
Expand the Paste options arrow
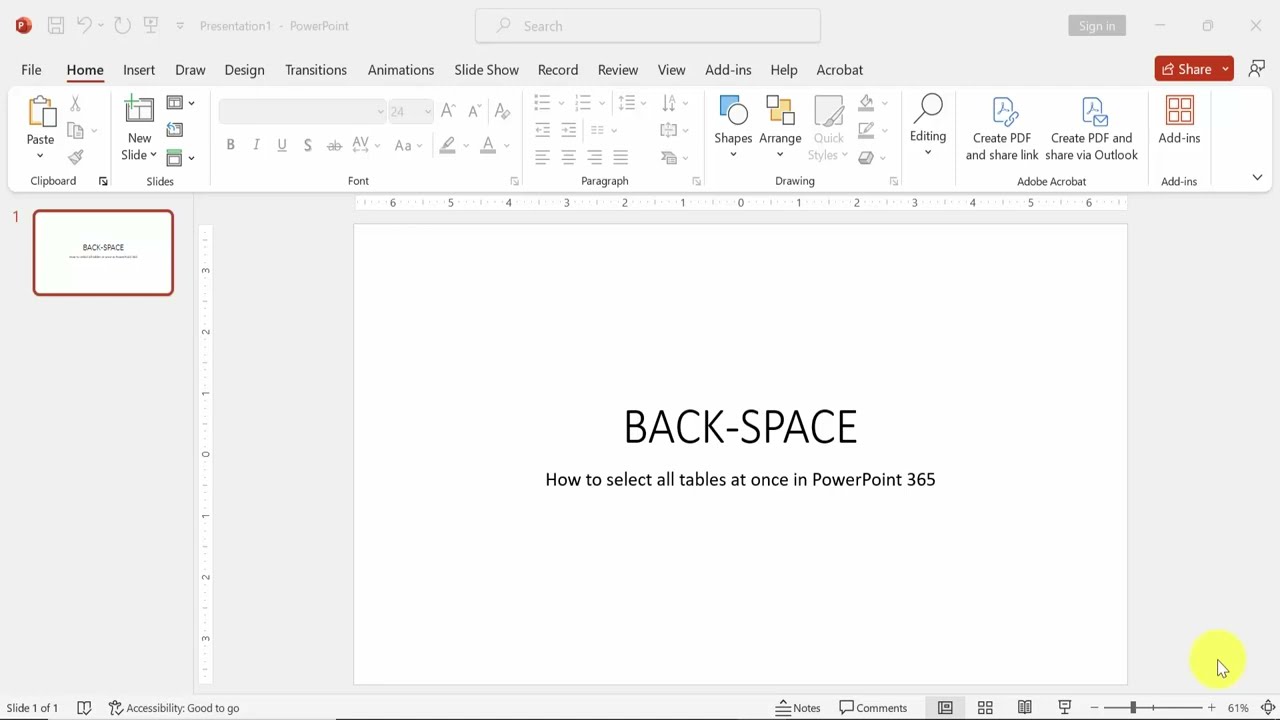(x=40, y=156)
